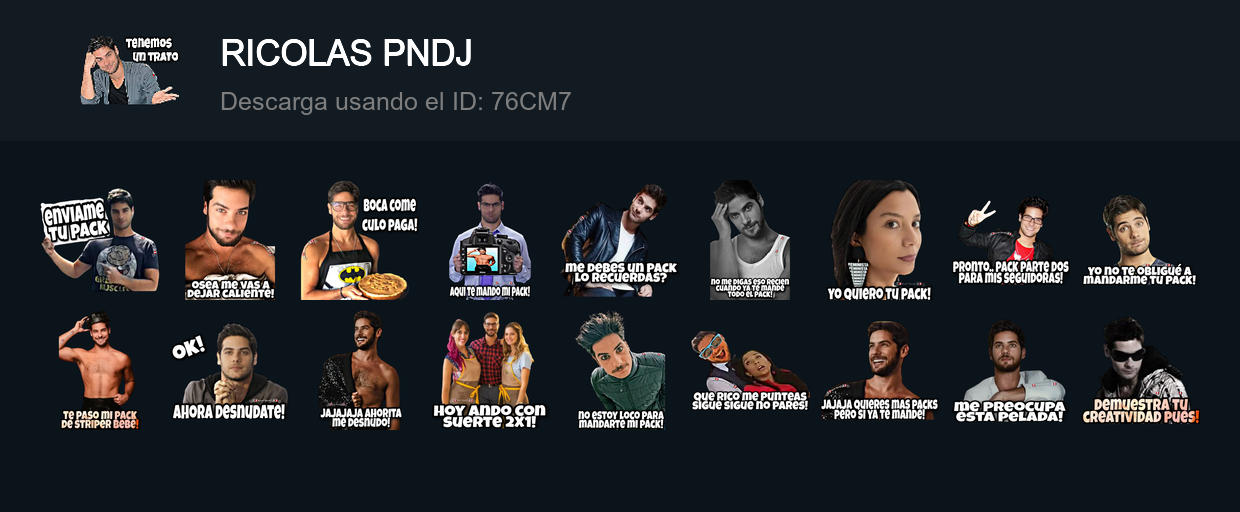Click the 'OK! Ahora desnudate' sticker
Viewport: 1240px width, 512px height.
(x=230, y=371)
